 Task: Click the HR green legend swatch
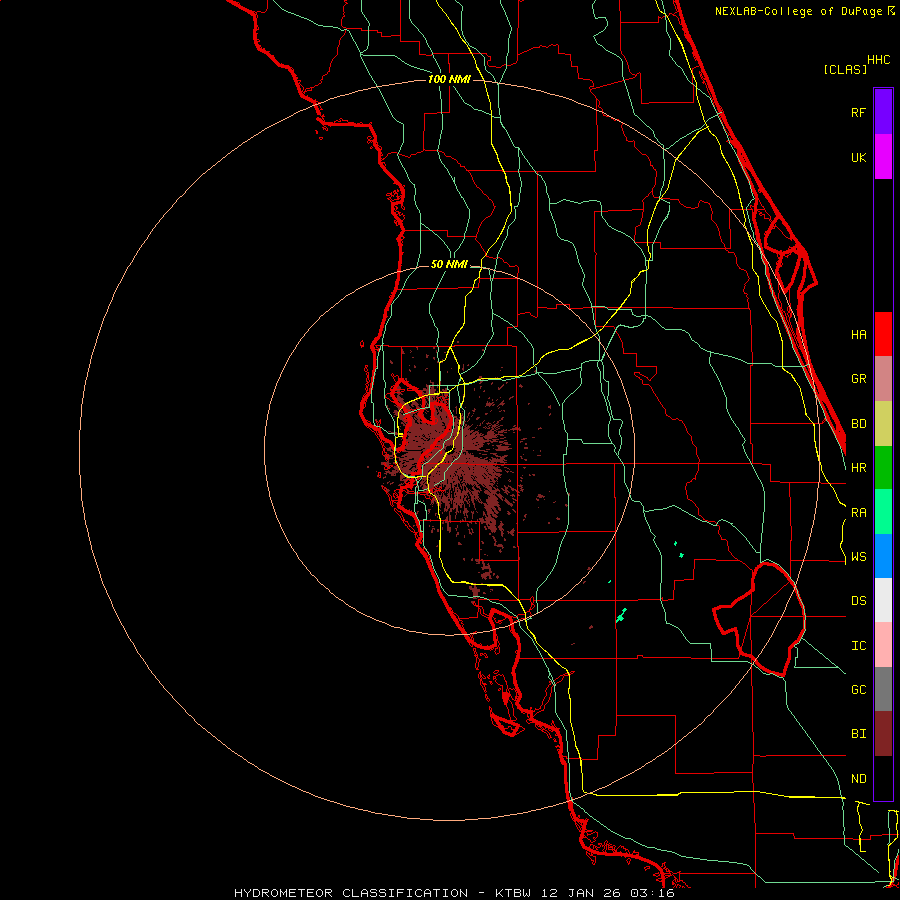tap(883, 468)
